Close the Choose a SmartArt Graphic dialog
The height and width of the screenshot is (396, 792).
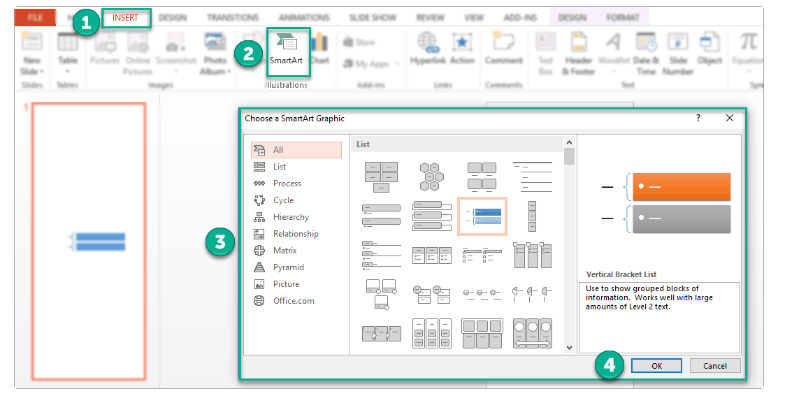(x=729, y=118)
